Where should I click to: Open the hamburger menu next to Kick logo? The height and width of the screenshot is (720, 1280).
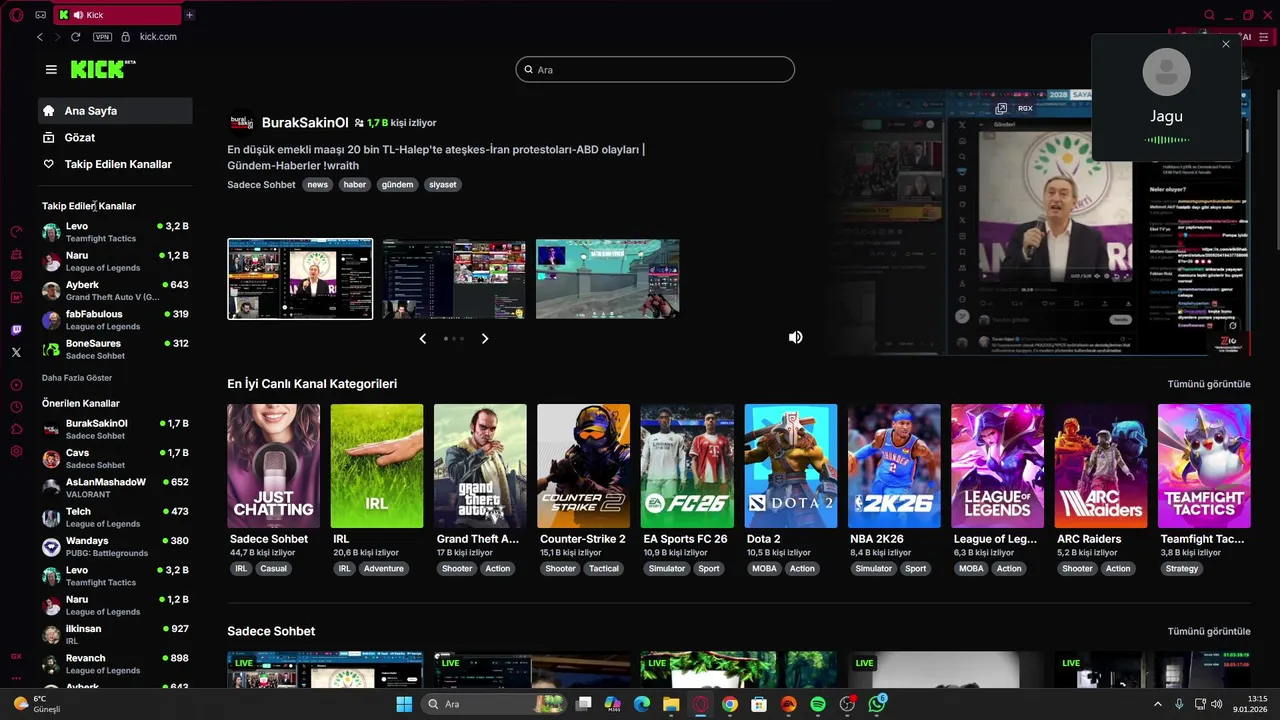tap(51, 69)
